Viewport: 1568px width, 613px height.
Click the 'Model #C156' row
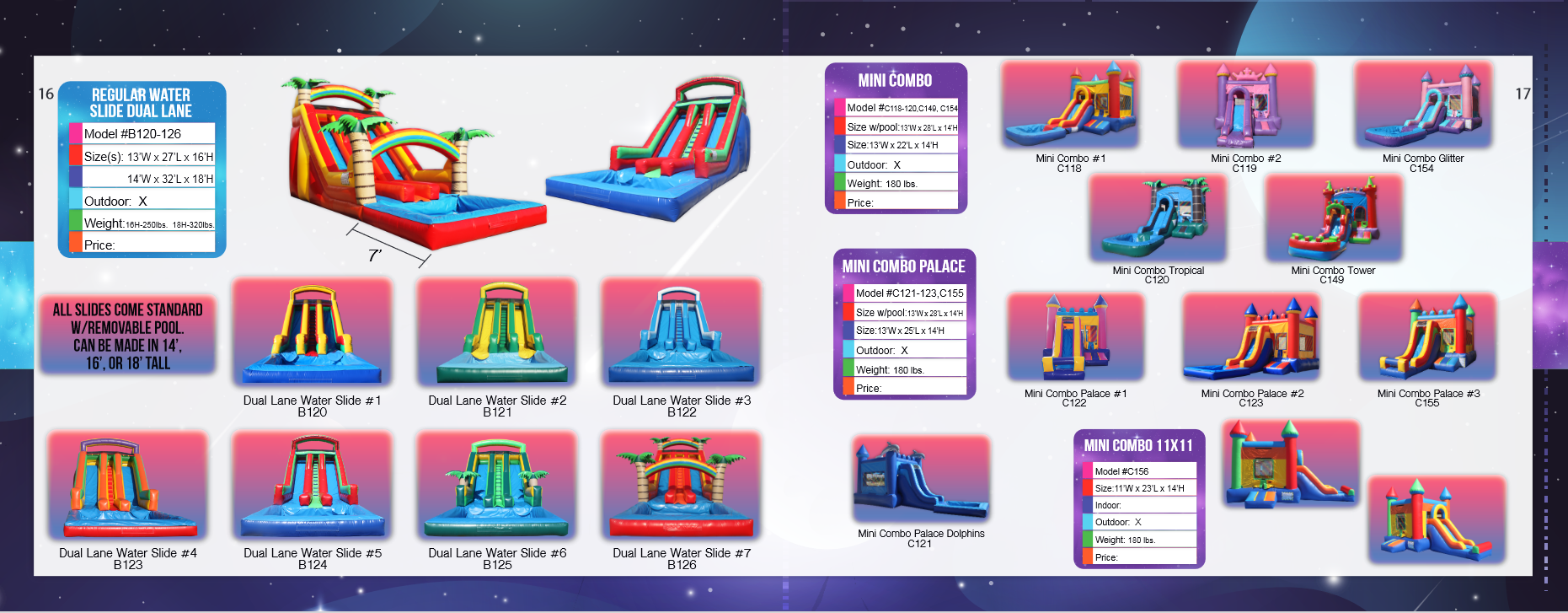(1140, 471)
